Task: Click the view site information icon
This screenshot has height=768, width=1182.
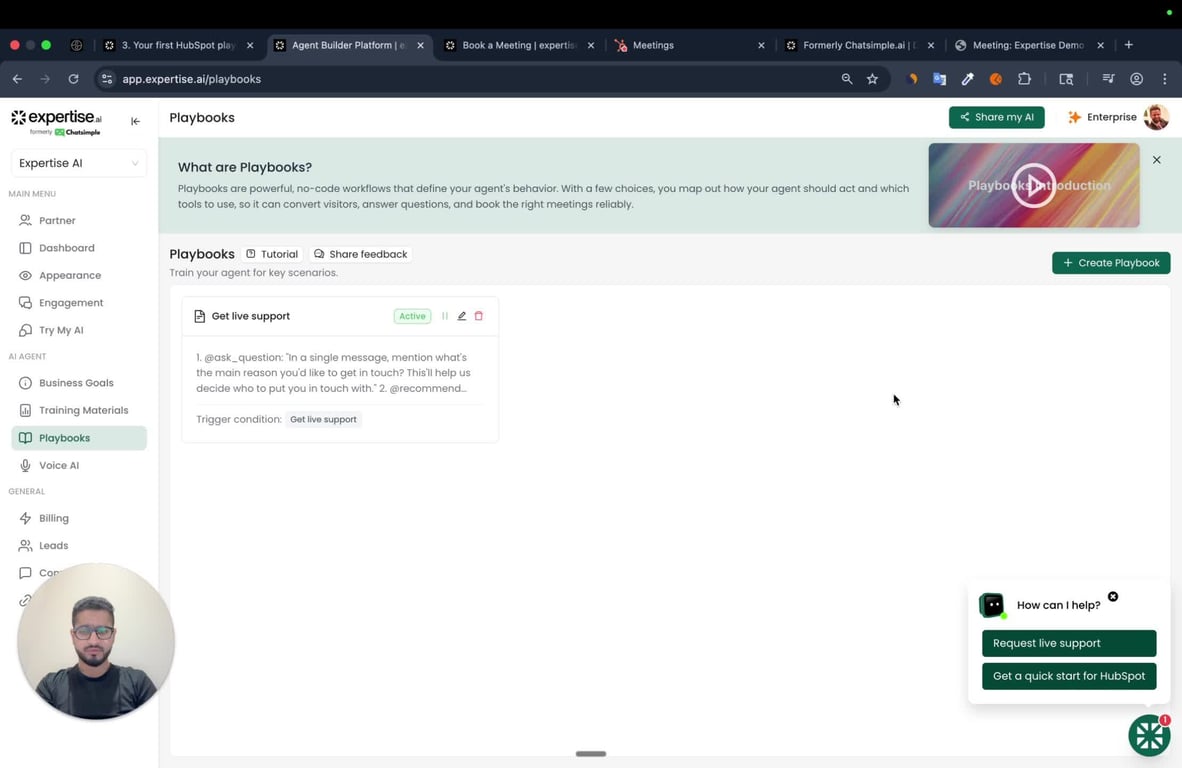Action: point(107,78)
